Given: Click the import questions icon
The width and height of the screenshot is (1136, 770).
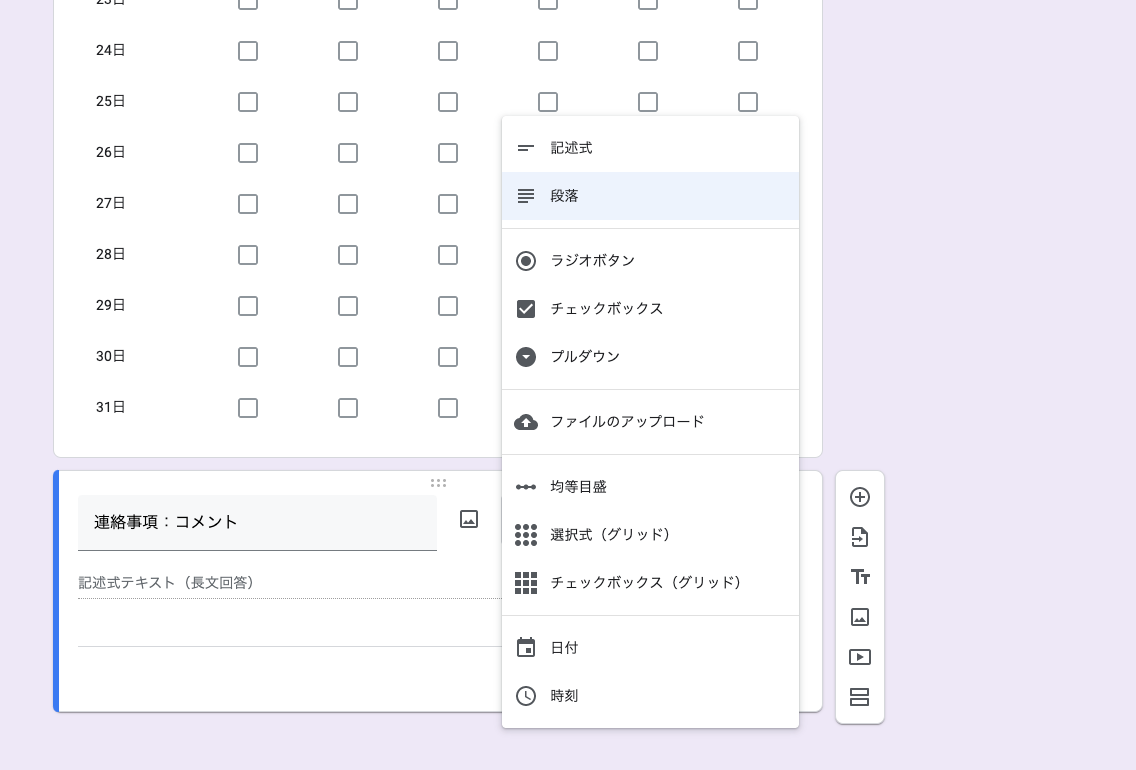Looking at the screenshot, I should (859, 537).
